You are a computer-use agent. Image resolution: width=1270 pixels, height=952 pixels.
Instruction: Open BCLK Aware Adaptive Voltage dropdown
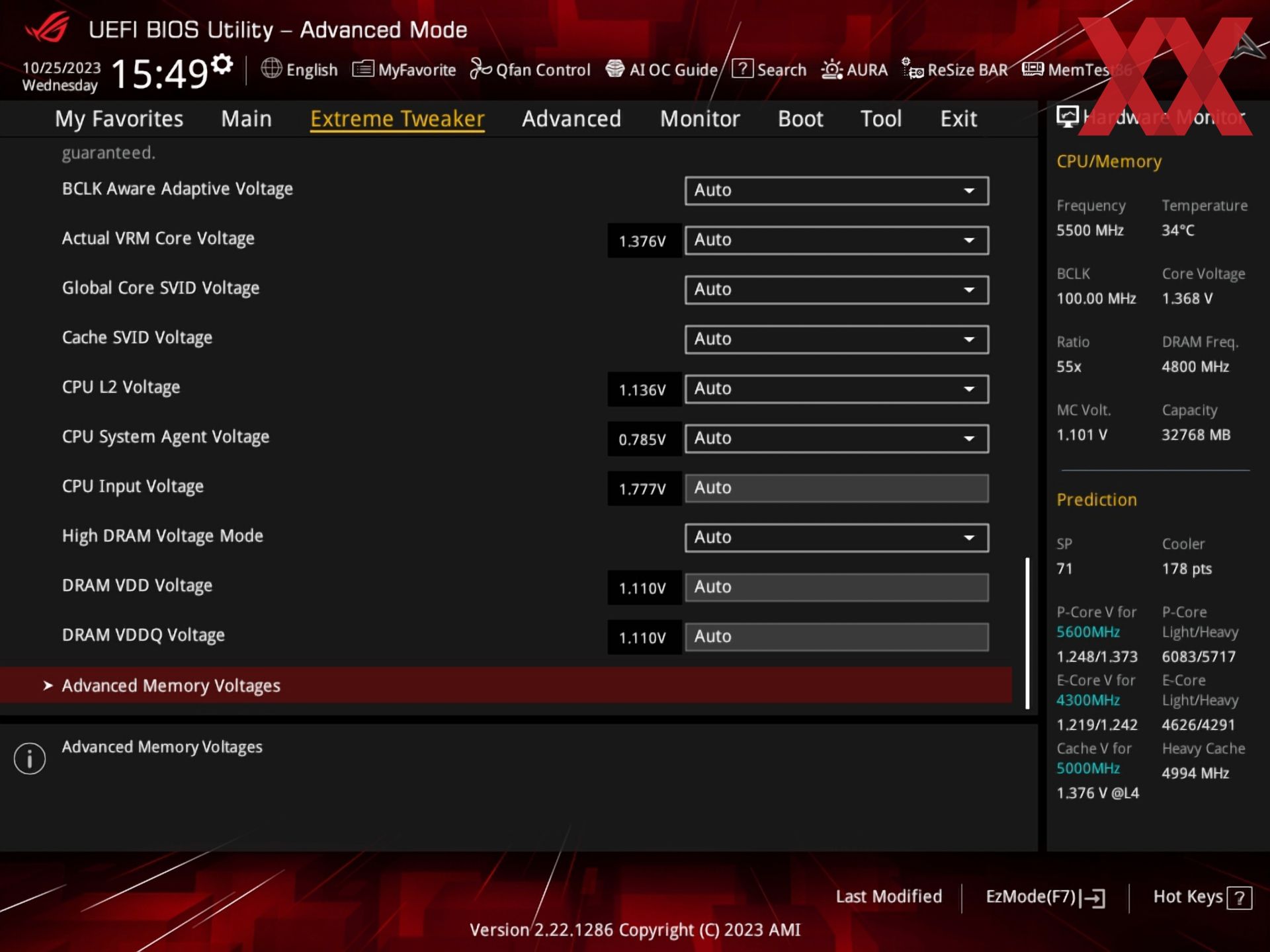tap(837, 190)
